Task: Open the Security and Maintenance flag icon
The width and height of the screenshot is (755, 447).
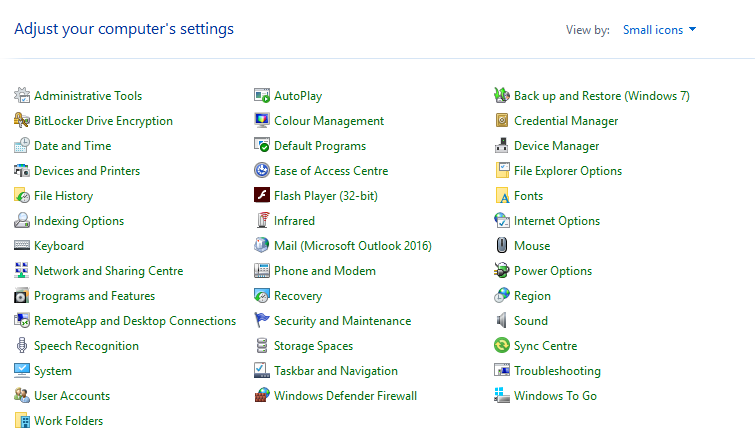Action: [262, 320]
